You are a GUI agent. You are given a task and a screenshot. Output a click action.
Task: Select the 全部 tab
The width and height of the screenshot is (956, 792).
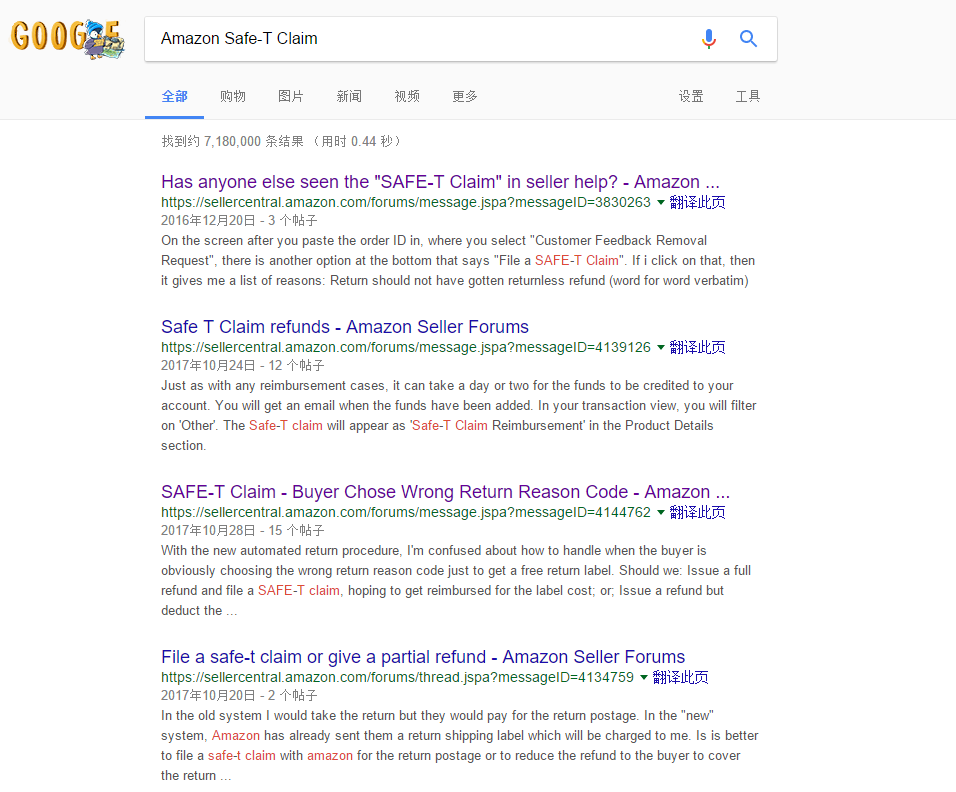coord(174,96)
